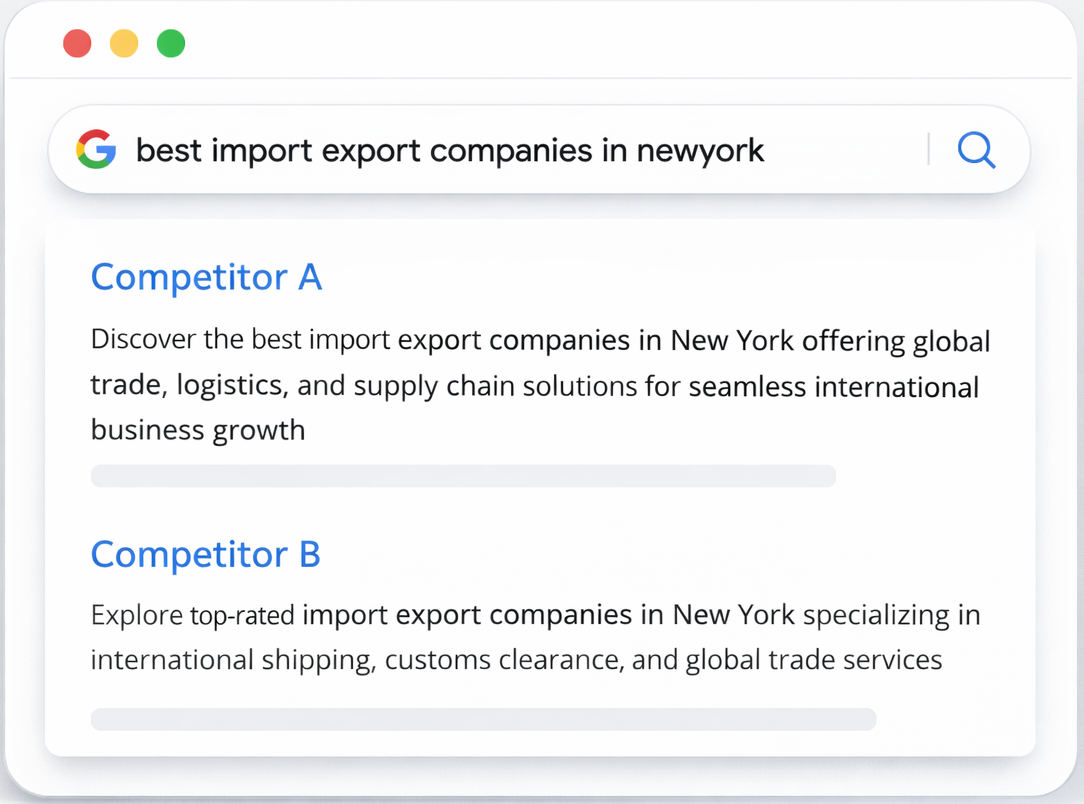Click "companies" in the search box text
The height and width of the screenshot is (804, 1084).
click(x=511, y=151)
